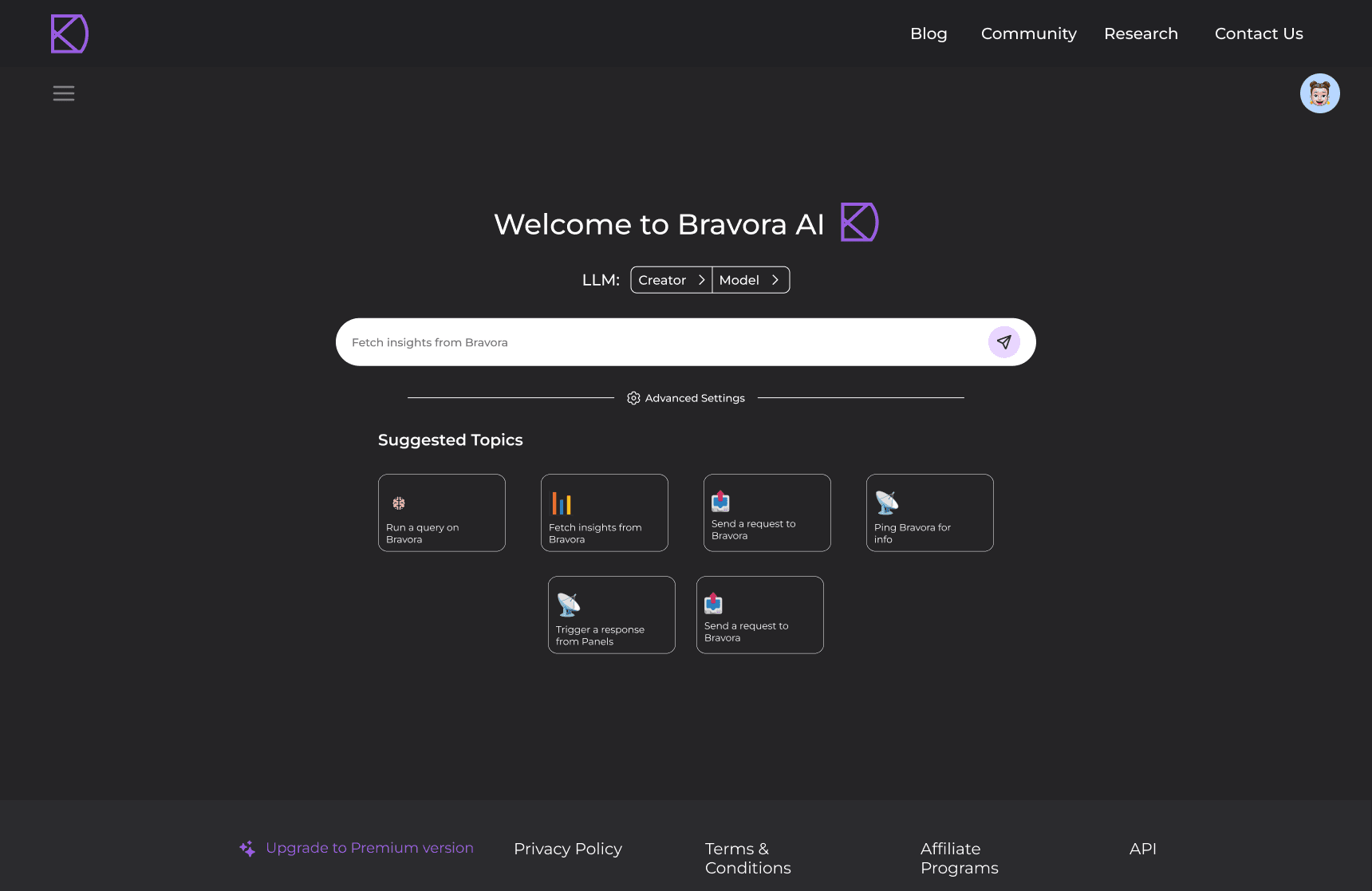Expand Advanced Settings
Screen dimensions: 1372x891
click(686, 398)
